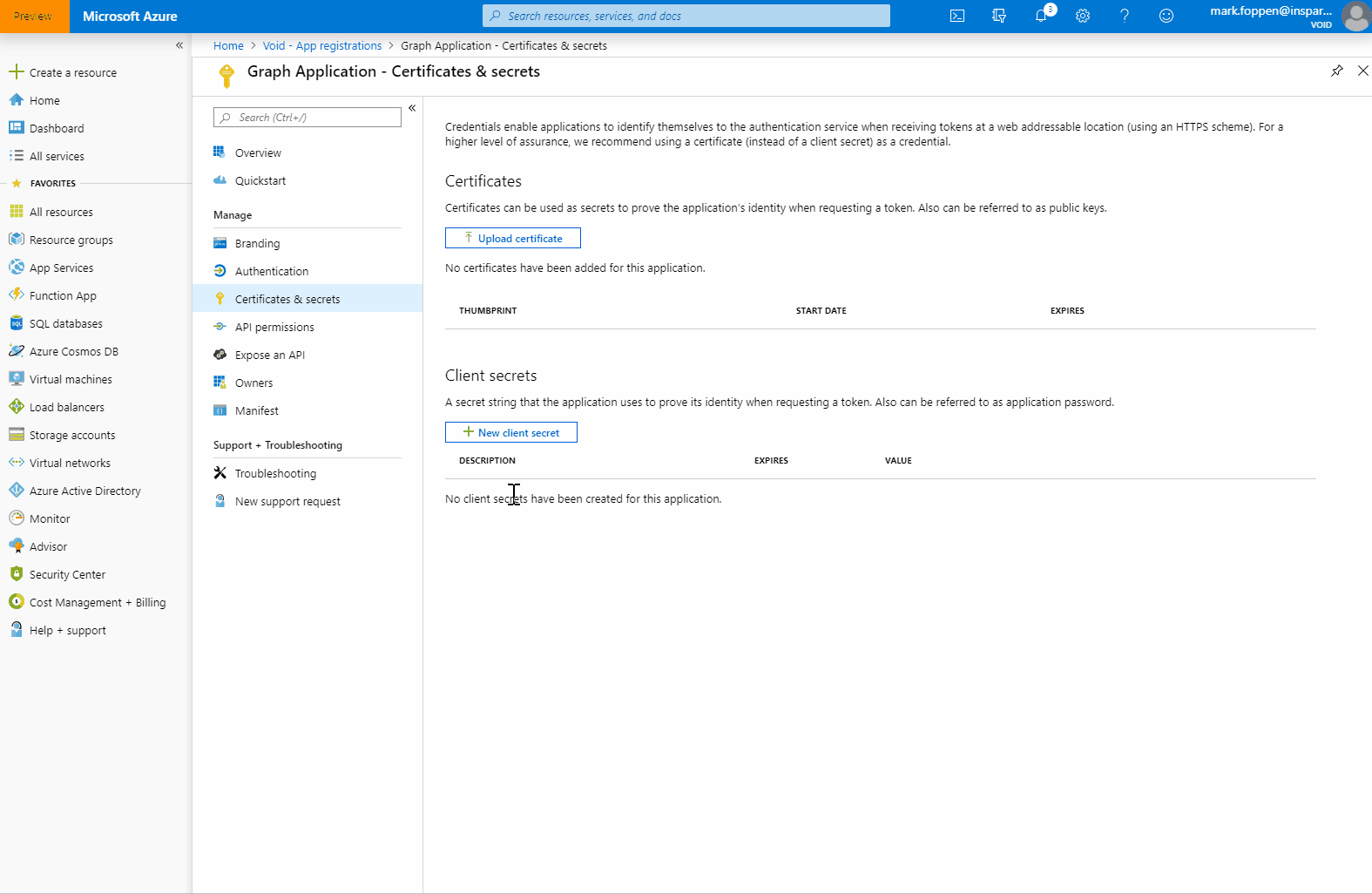Click Microsoft Azure portal title
1372x894 pixels.
pos(130,16)
